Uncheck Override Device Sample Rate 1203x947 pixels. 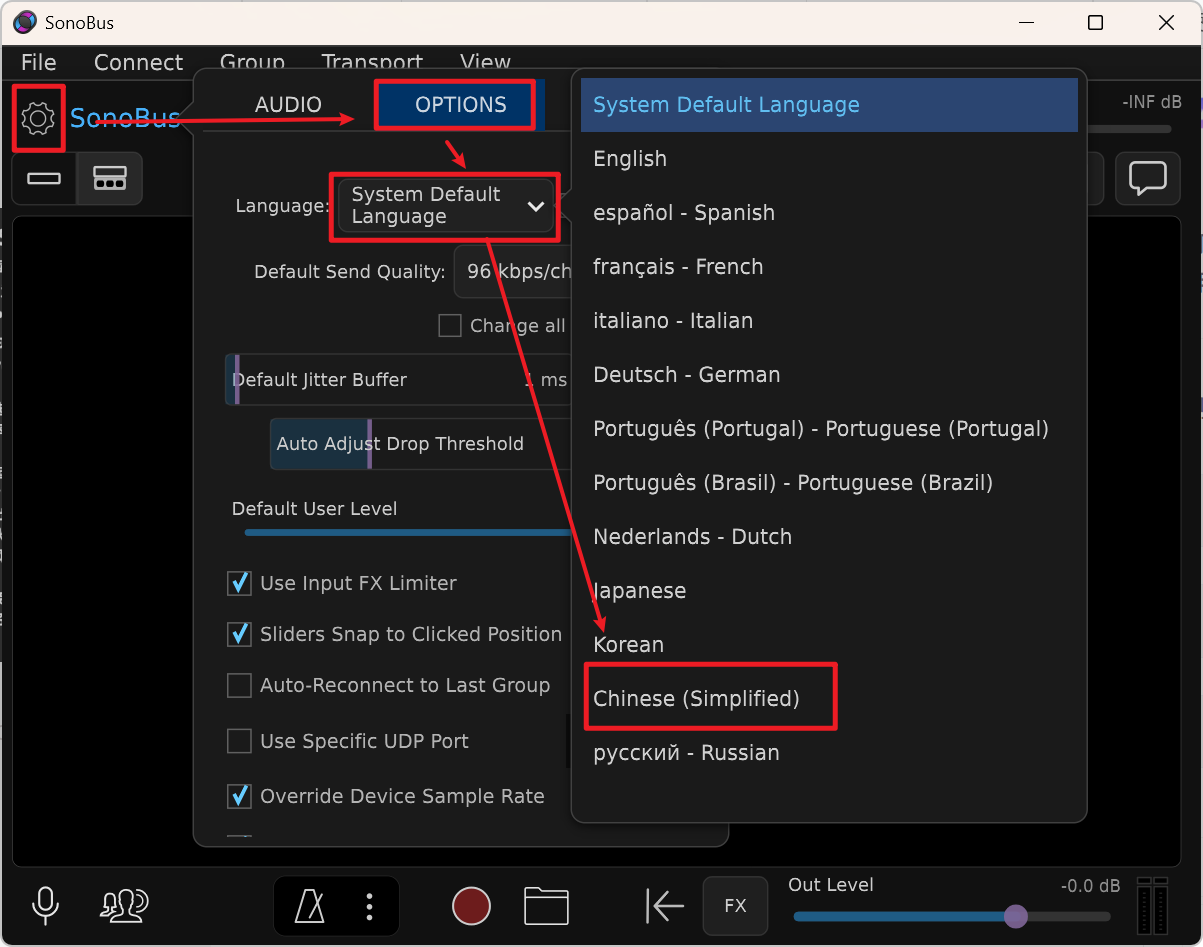(239, 796)
